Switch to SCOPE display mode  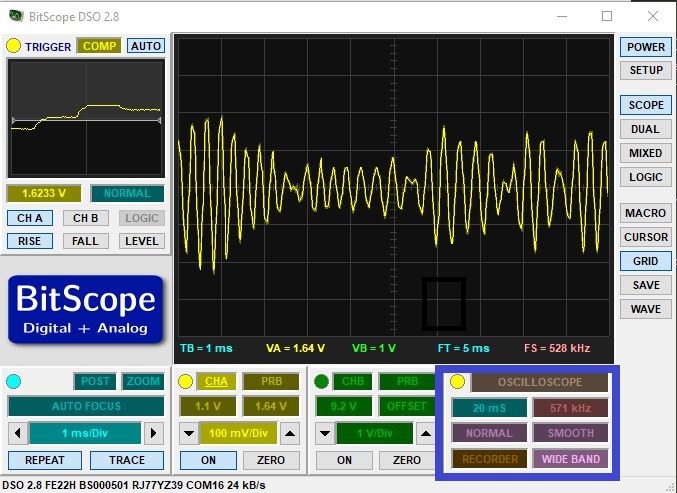(646, 105)
